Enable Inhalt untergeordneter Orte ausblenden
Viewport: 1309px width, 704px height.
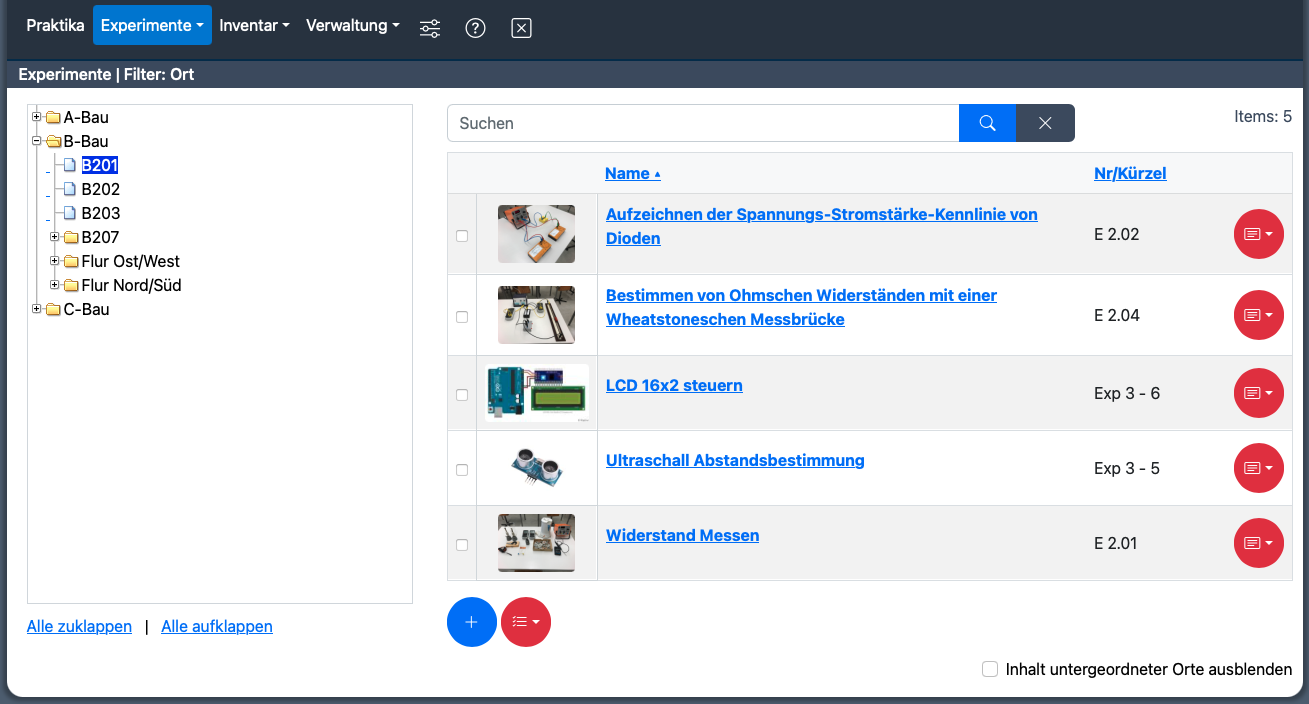click(990, 669)
